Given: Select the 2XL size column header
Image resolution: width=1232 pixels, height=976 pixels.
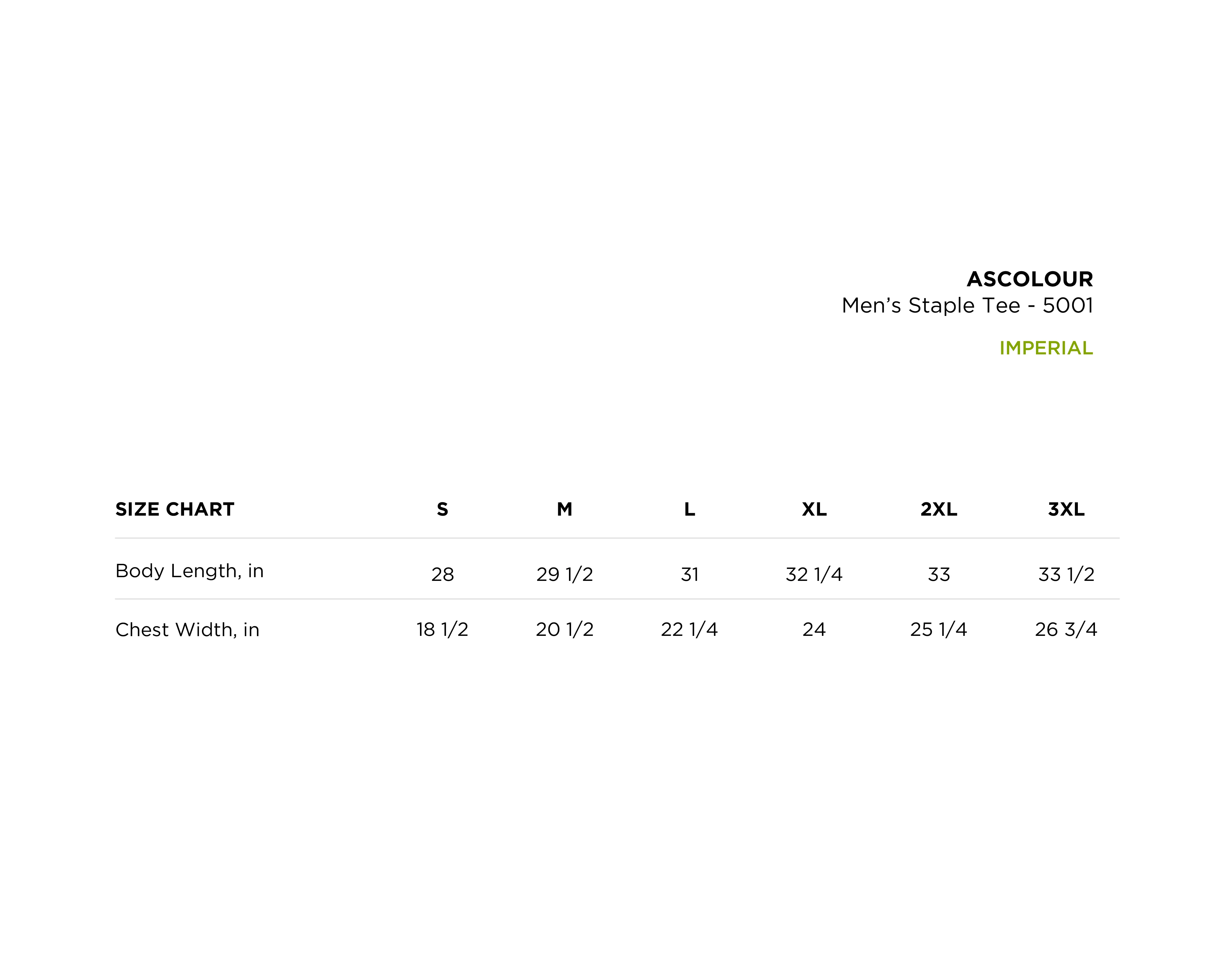Looking at the screenshot, I should [x=939, y=509].
